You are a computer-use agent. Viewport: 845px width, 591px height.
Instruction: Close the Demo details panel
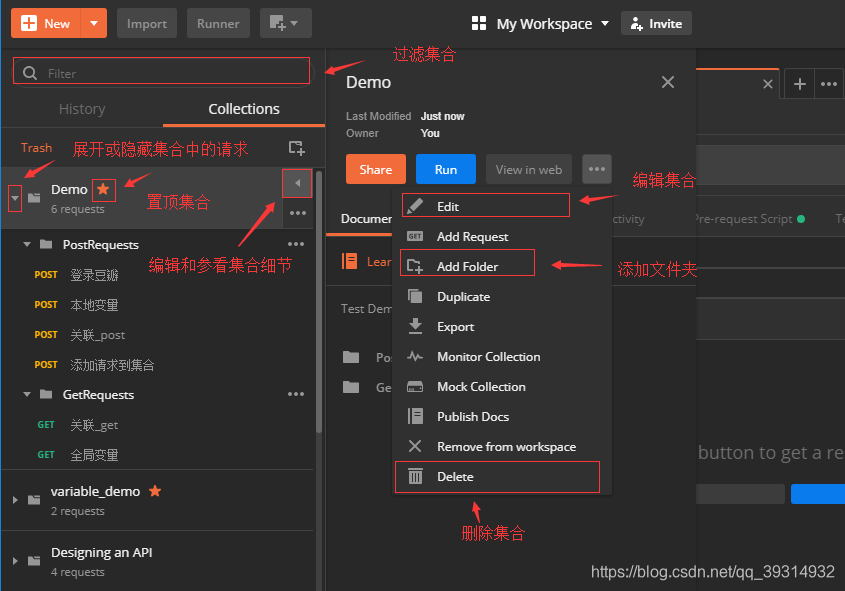point(668,82)
